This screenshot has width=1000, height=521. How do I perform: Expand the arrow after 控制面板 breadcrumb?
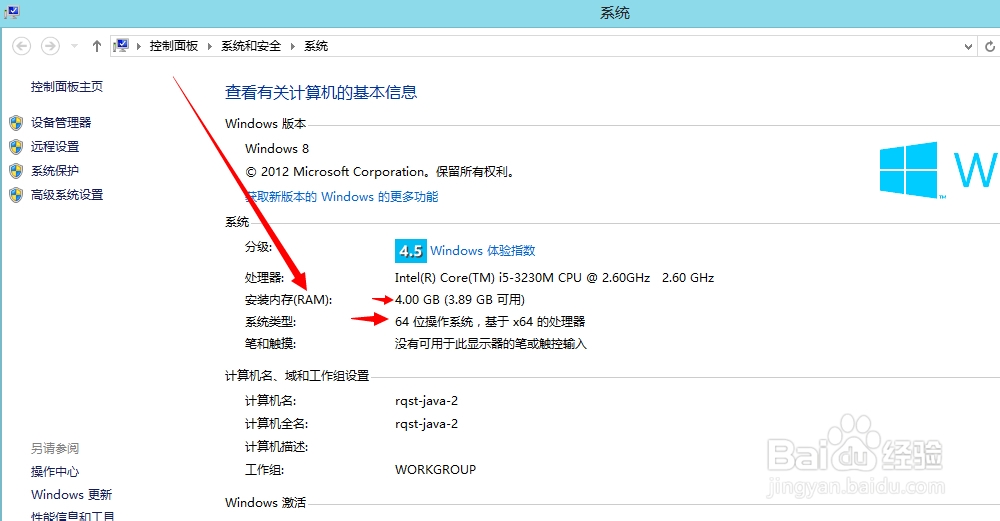(209, 46)
